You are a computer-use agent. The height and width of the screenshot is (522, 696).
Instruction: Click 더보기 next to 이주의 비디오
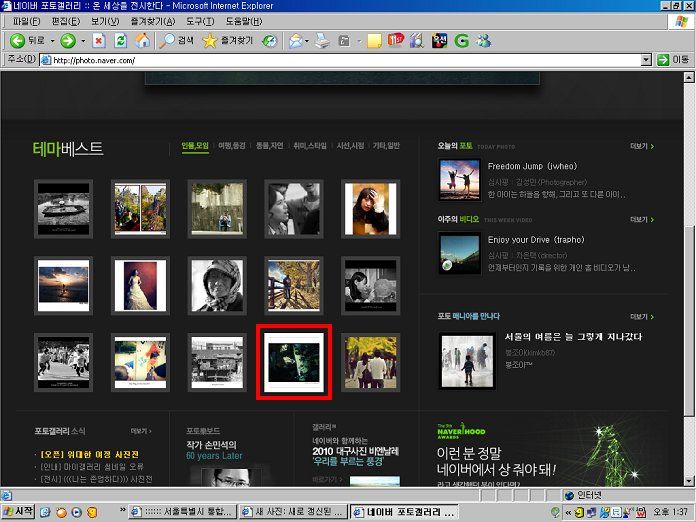[642, 219]
